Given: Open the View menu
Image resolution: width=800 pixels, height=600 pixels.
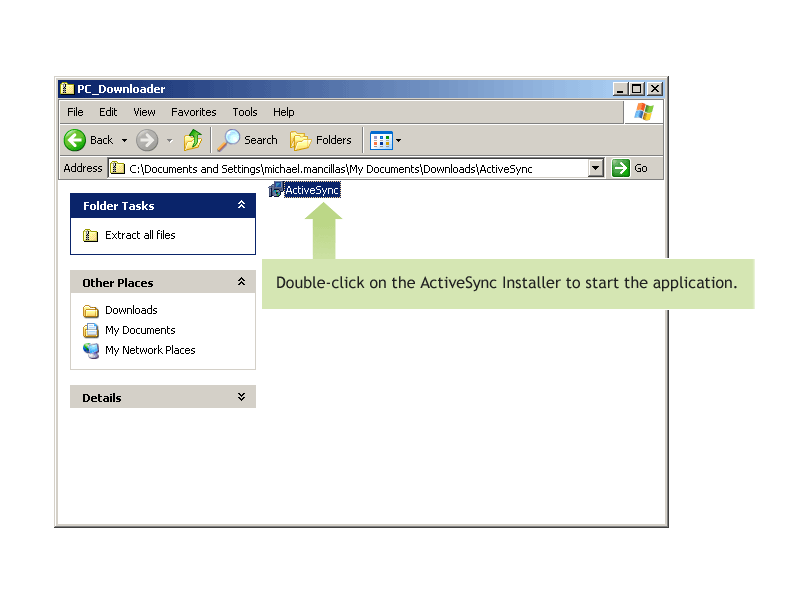Looking at the screenshot, I should click(144, 112).
